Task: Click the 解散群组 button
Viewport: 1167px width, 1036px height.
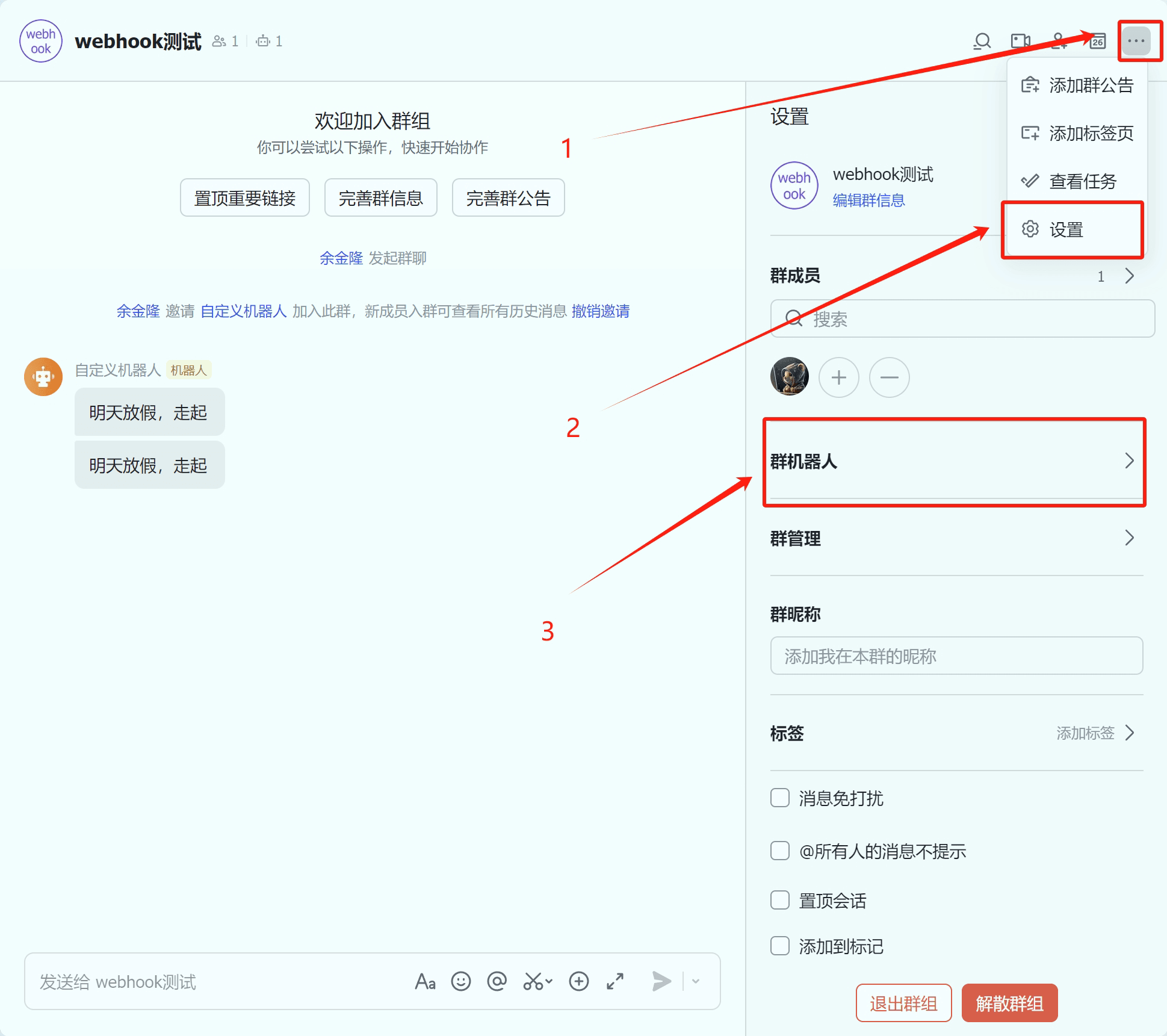Action: (x=1009, y=1003)
